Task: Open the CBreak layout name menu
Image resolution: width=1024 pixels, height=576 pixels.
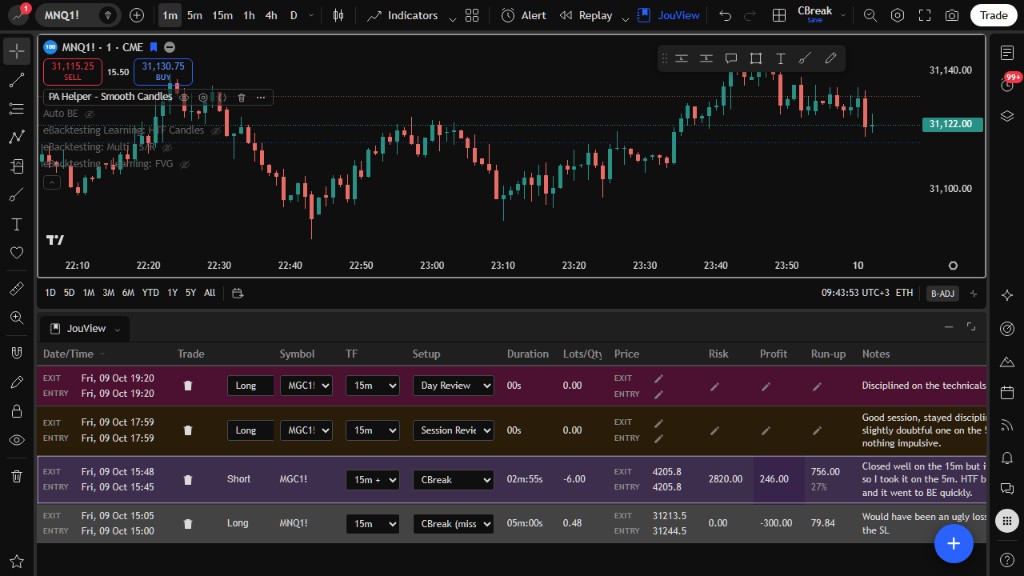Action: [814, 14]
